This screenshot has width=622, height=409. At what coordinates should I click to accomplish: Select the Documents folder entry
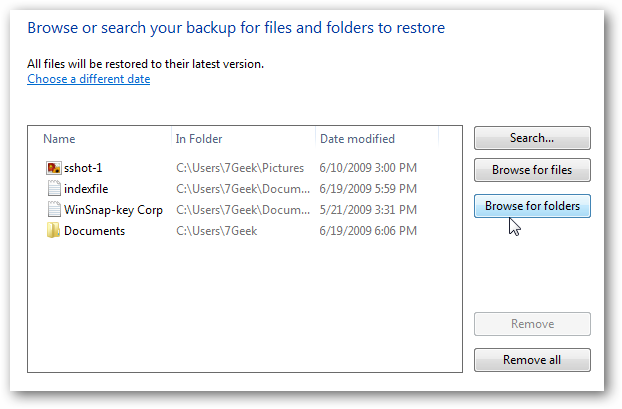click(94, 231)
